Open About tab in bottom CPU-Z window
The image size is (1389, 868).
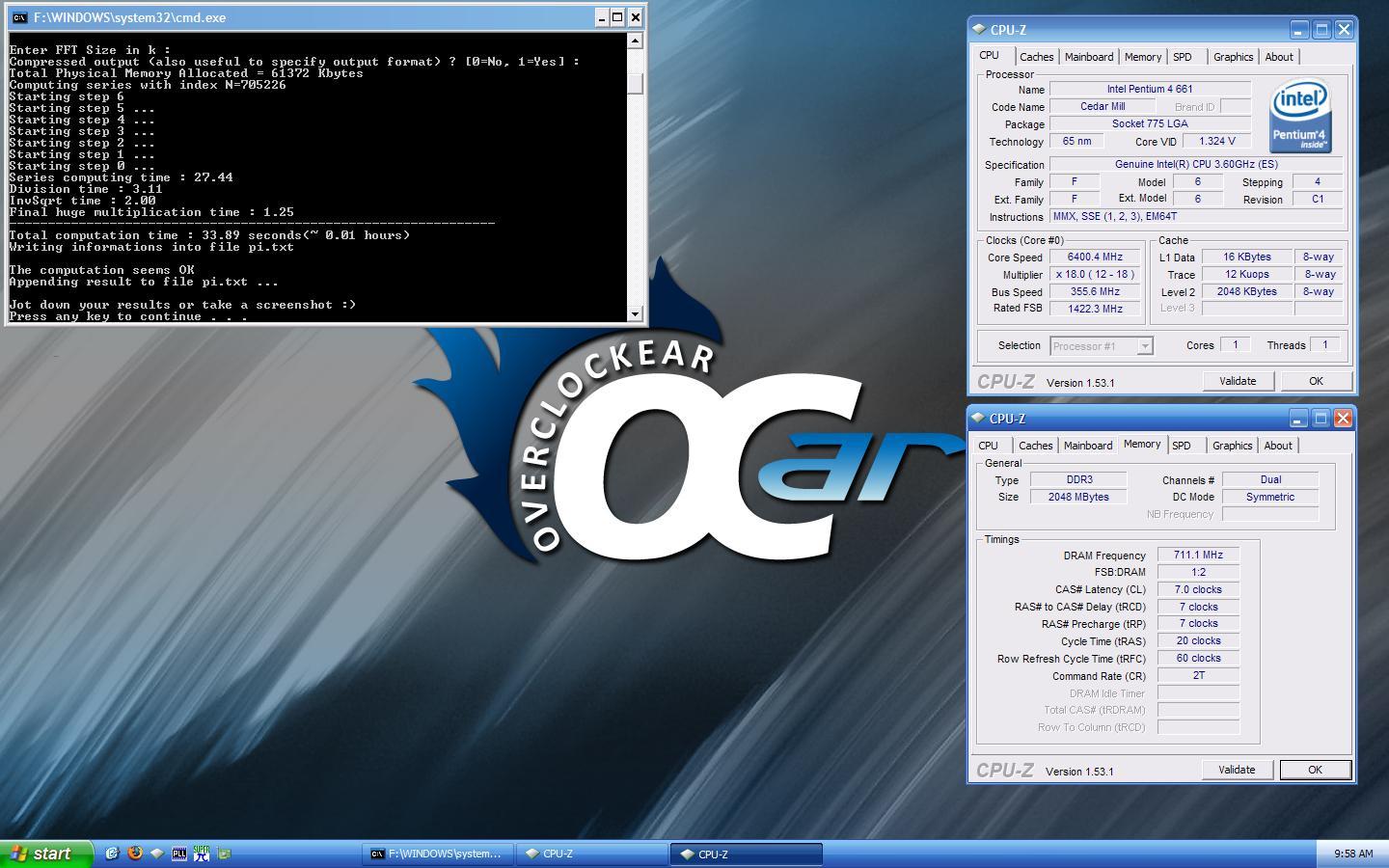(x=1278, y=446)
